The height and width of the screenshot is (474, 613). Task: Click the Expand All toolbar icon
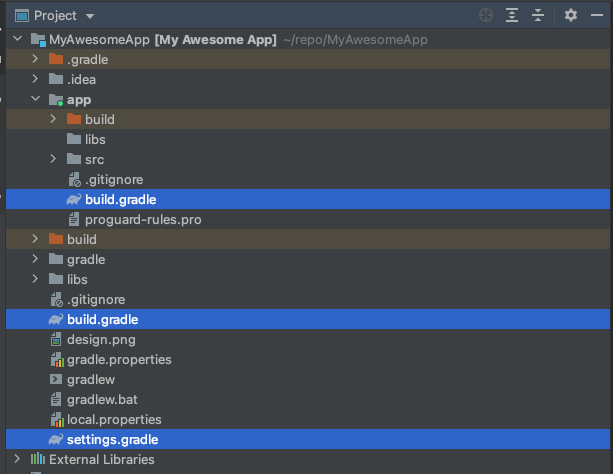[512, 16]
